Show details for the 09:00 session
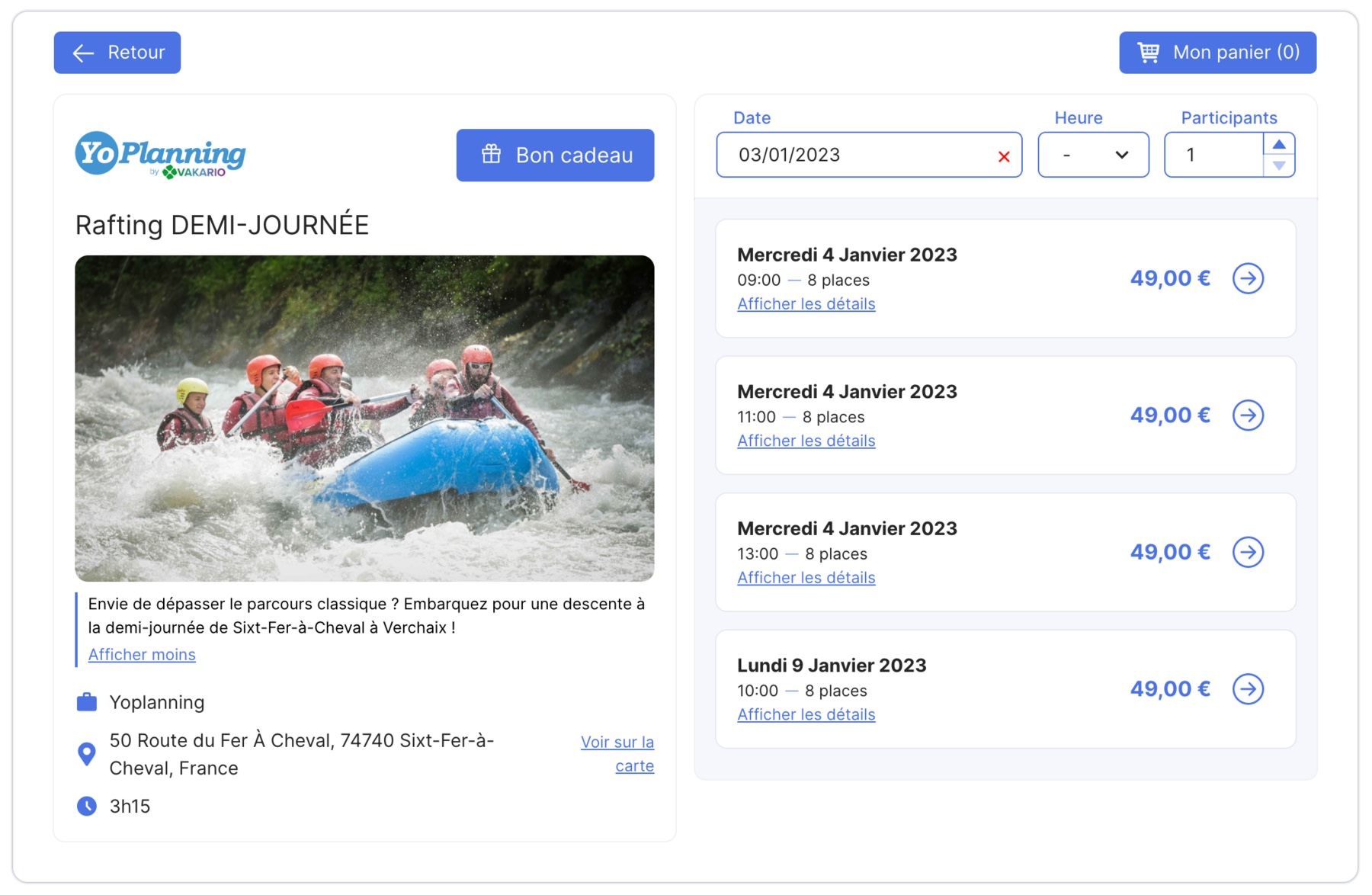 coord(806,303)
